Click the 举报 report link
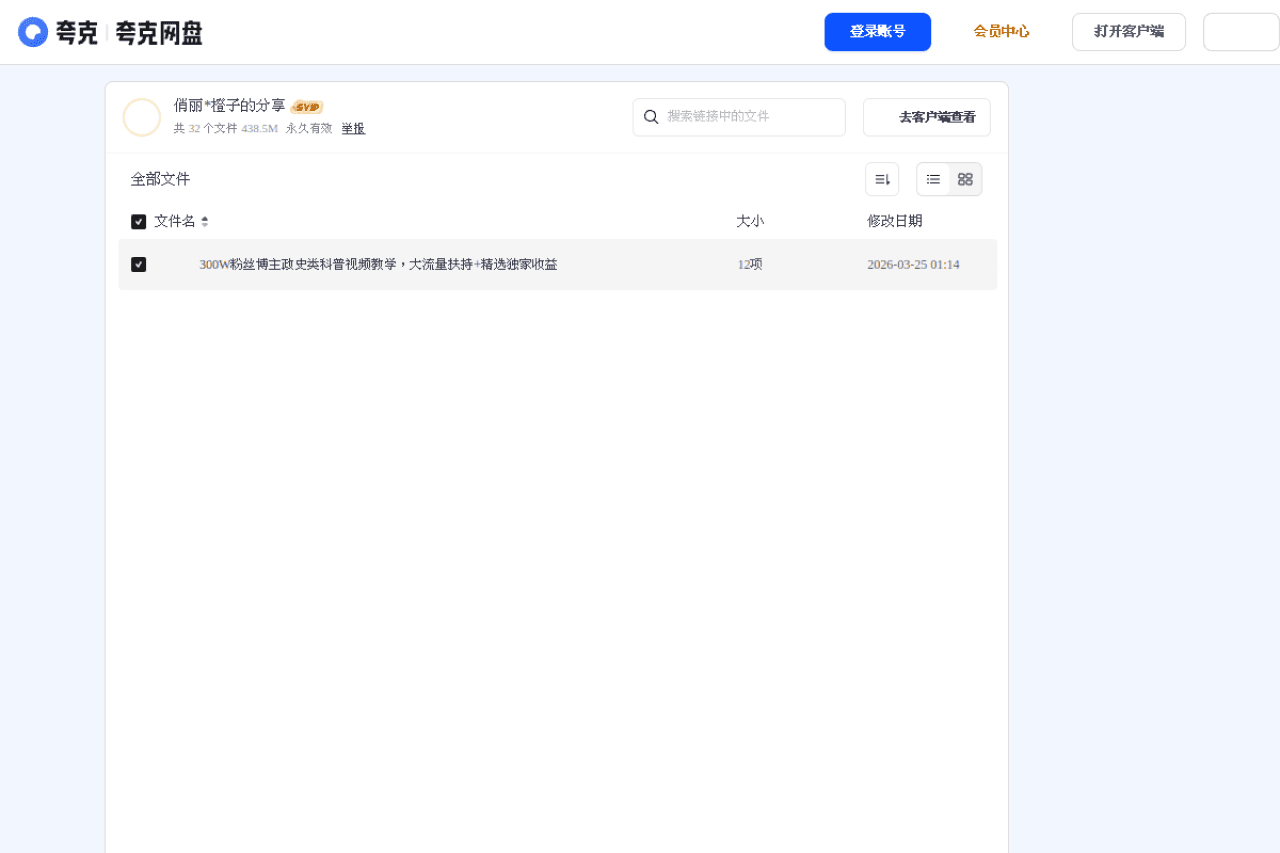1280x853 pixels. [x=352, y=128]
